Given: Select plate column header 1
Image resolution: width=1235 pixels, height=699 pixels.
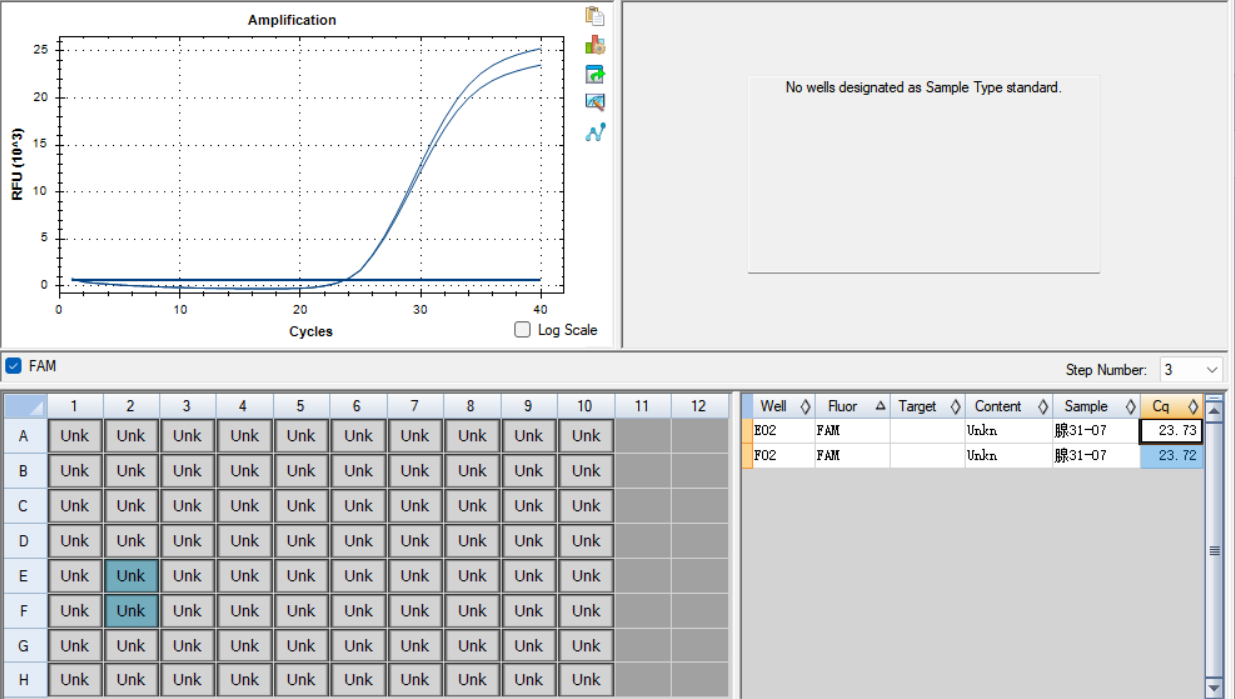Looking at the screenshot, I should 74,406.
